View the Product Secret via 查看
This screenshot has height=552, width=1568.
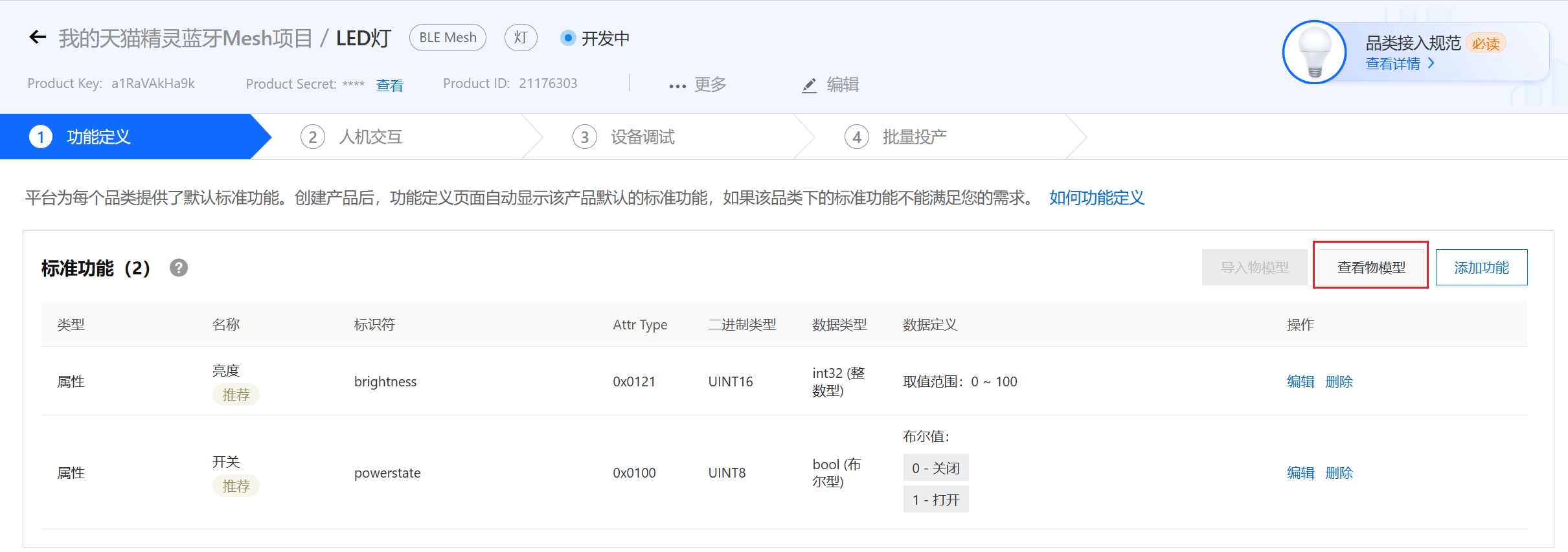(389, 85)
